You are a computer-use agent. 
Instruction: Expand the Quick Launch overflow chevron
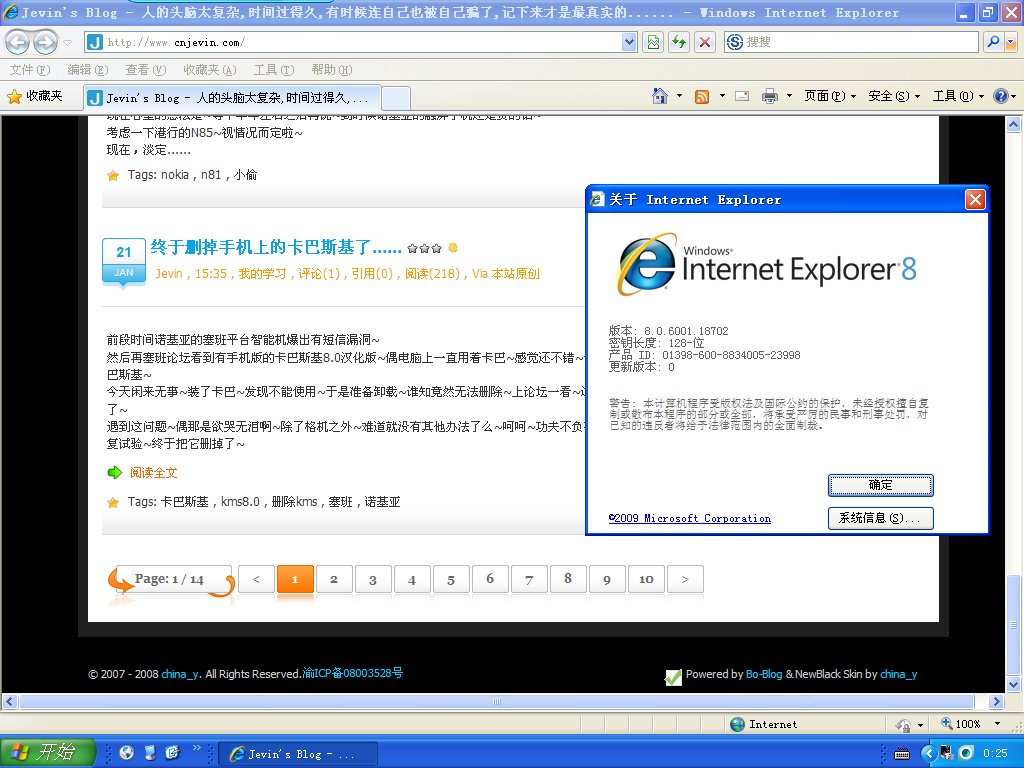point(196,748)
